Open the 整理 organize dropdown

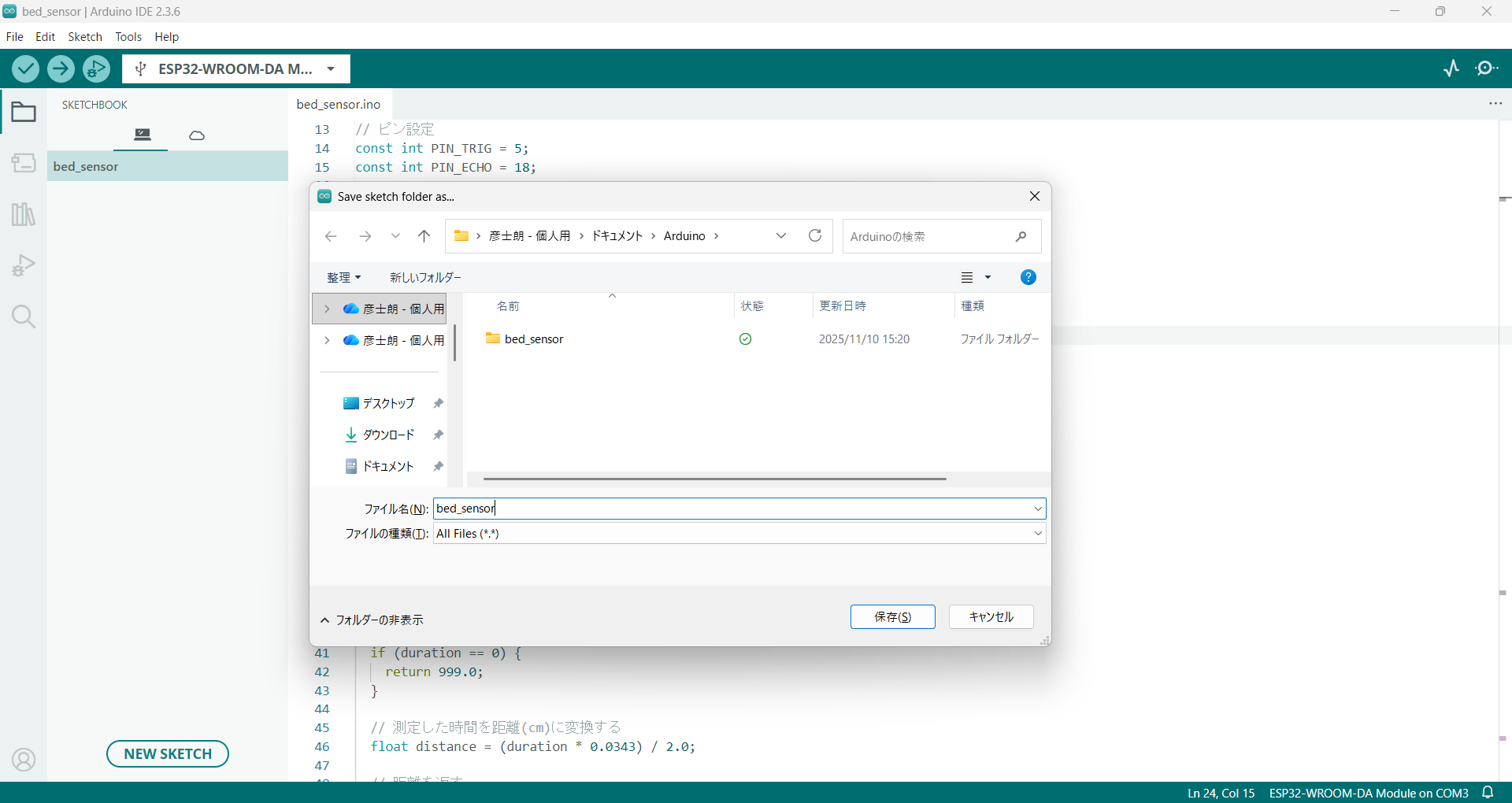[343, 277]
